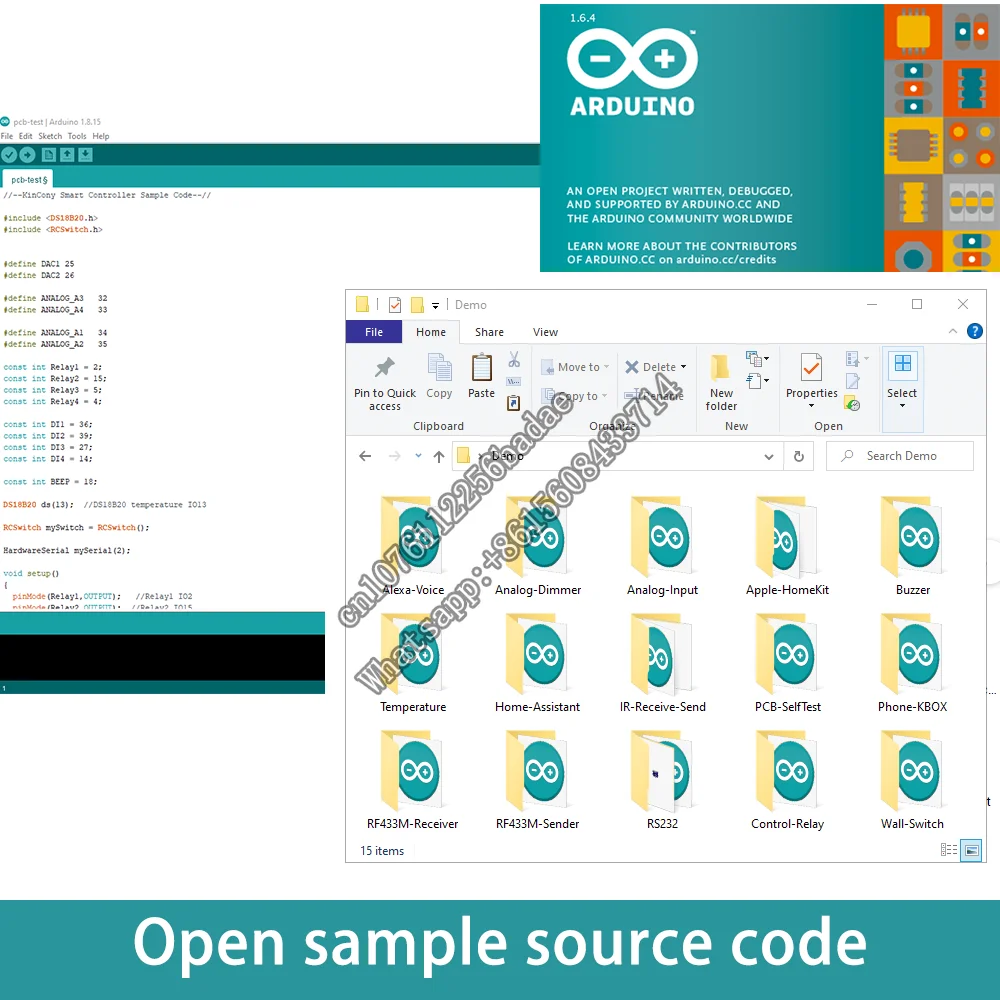1000x1000 pixels.
Task: Click the History icon in Open group
Action: [x=853, y=403]
